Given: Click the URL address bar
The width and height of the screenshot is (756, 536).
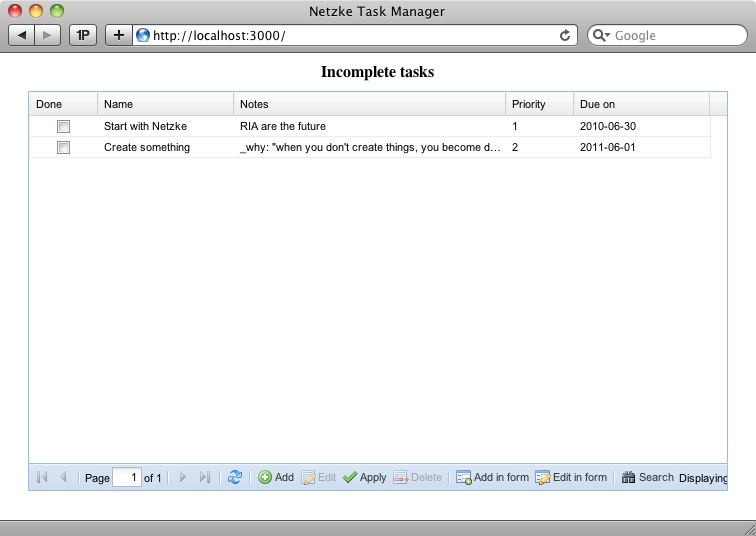Looking at the screenshot, I should [350, 35].
